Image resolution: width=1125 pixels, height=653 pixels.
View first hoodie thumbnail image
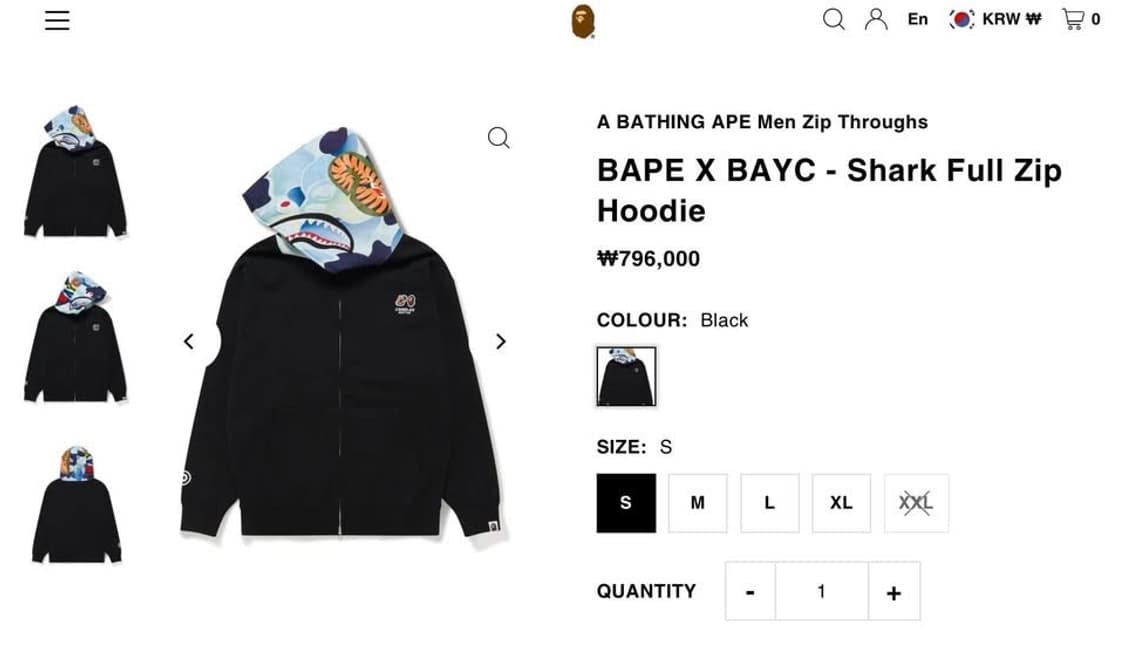pos(75,172)
